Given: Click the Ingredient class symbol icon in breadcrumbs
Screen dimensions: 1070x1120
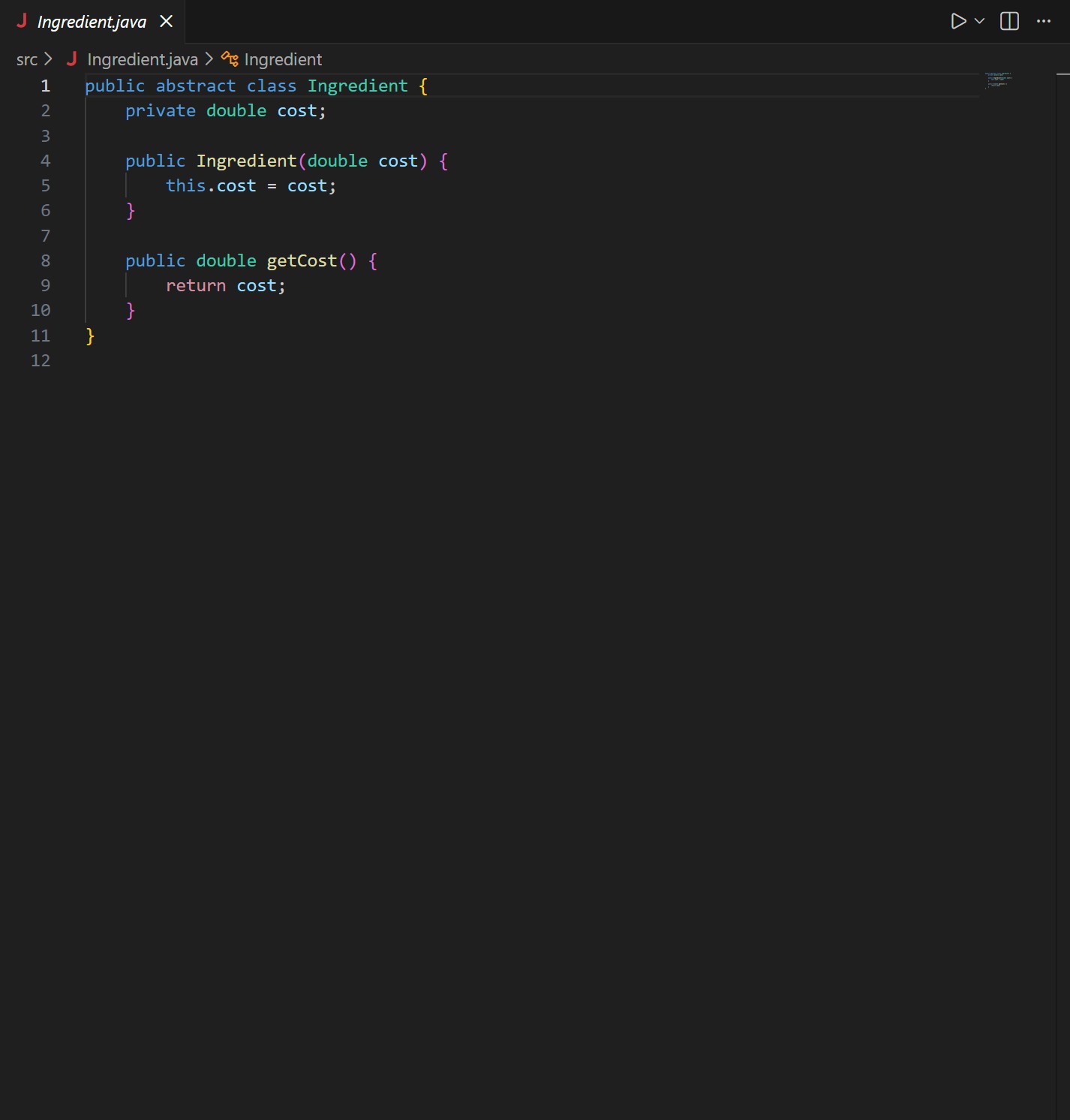Looking at the screenshot, I should pos(229,59).
